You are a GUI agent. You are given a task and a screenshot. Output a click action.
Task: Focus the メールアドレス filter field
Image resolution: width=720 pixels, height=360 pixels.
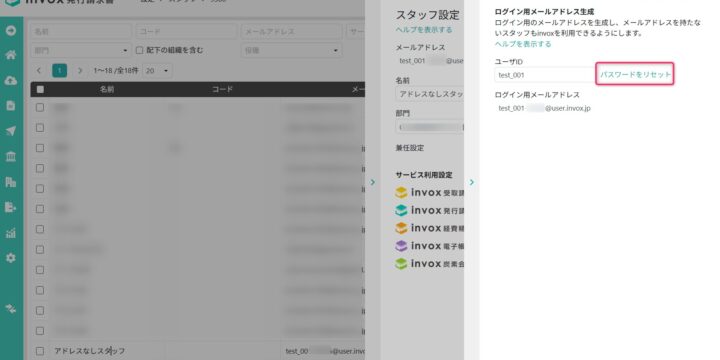coord(292,32)
